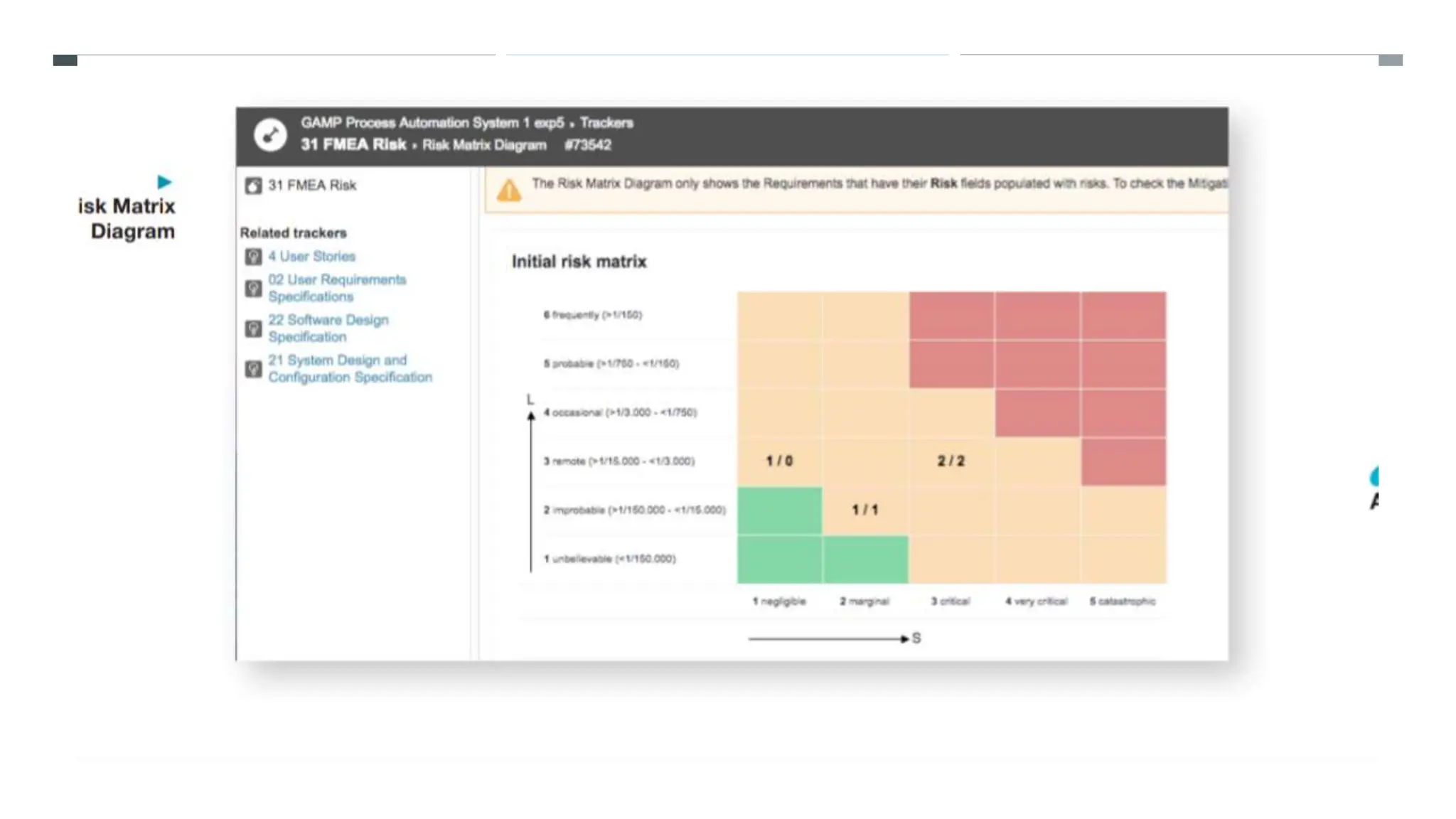Viewport: 1456px width, 819px height.
Task: Click the 31 FMEA Risk tracker icon
Action: click(x=253, y=186)
